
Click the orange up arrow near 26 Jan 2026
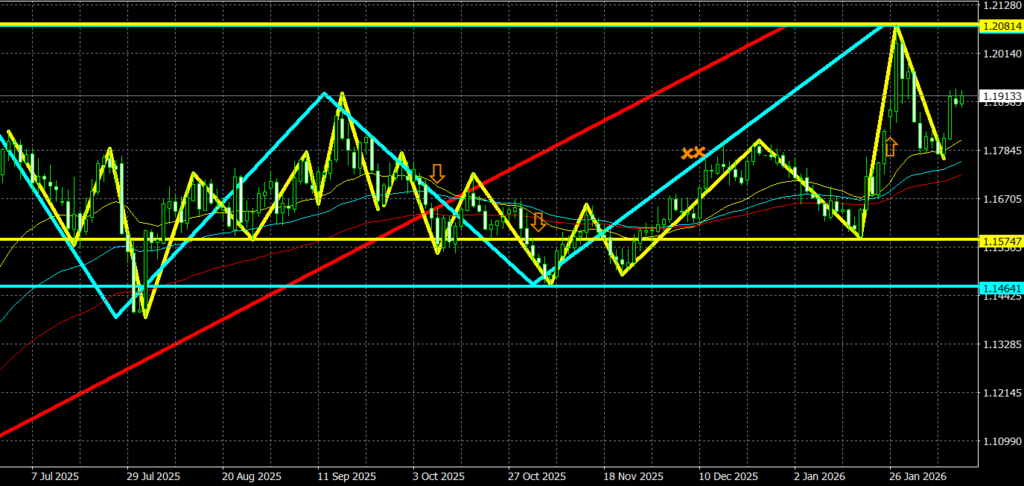point(891,147)
